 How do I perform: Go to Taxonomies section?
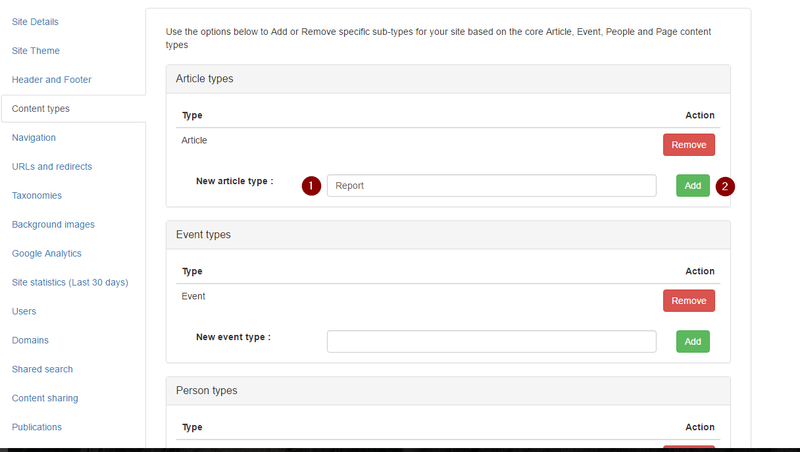click(x=37, y=195)
